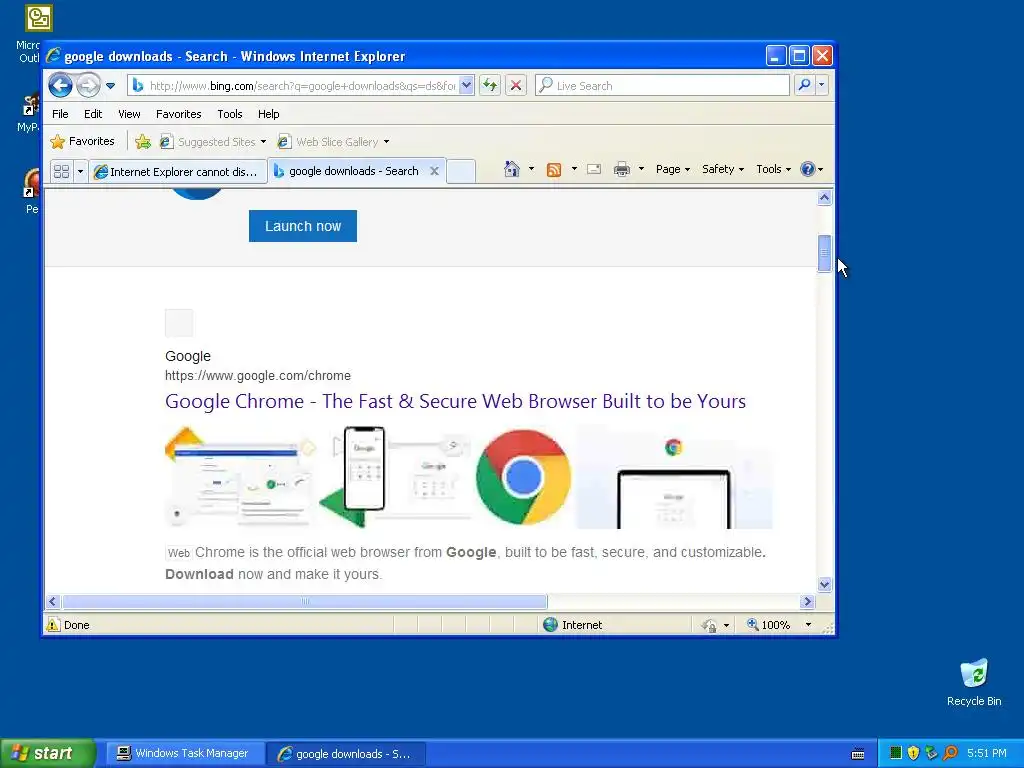Image resolution: width=1024 pixels, height=768 pixels.
Task: Click the Back navigation arrow
Action: pos(60,86)
